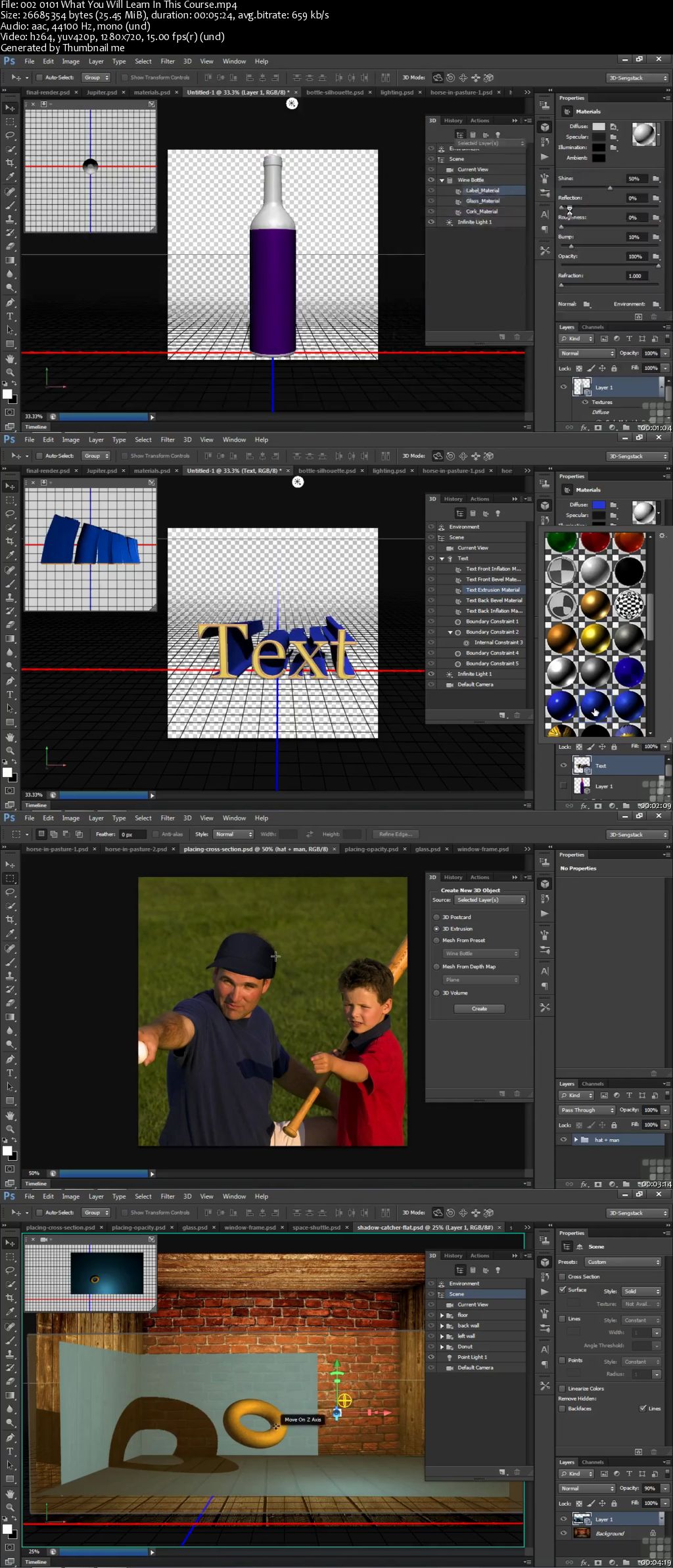Image resolution: width=673 pixels, height=1568 pixels.
Task: Expand the 'hat + man' layer group
Action: (x=576, y=1140)
